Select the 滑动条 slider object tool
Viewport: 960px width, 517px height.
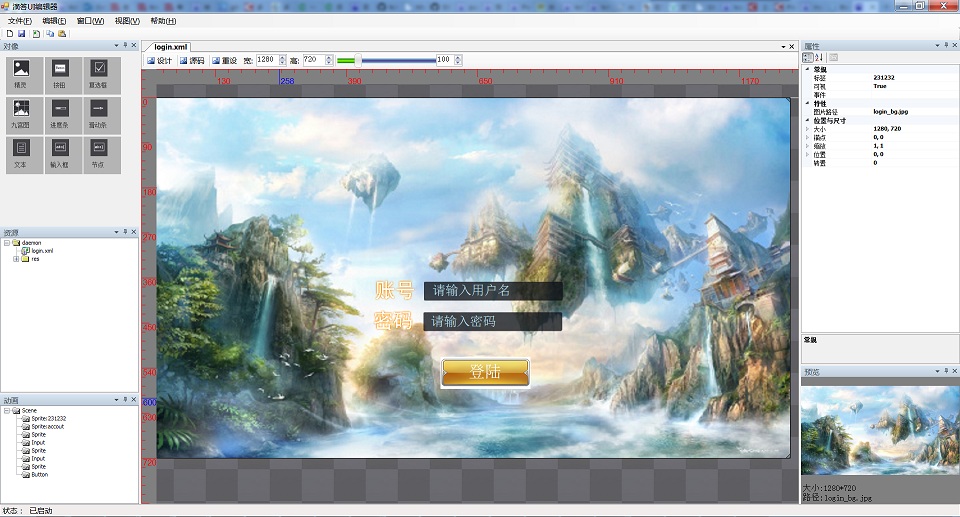pos(102,115)
